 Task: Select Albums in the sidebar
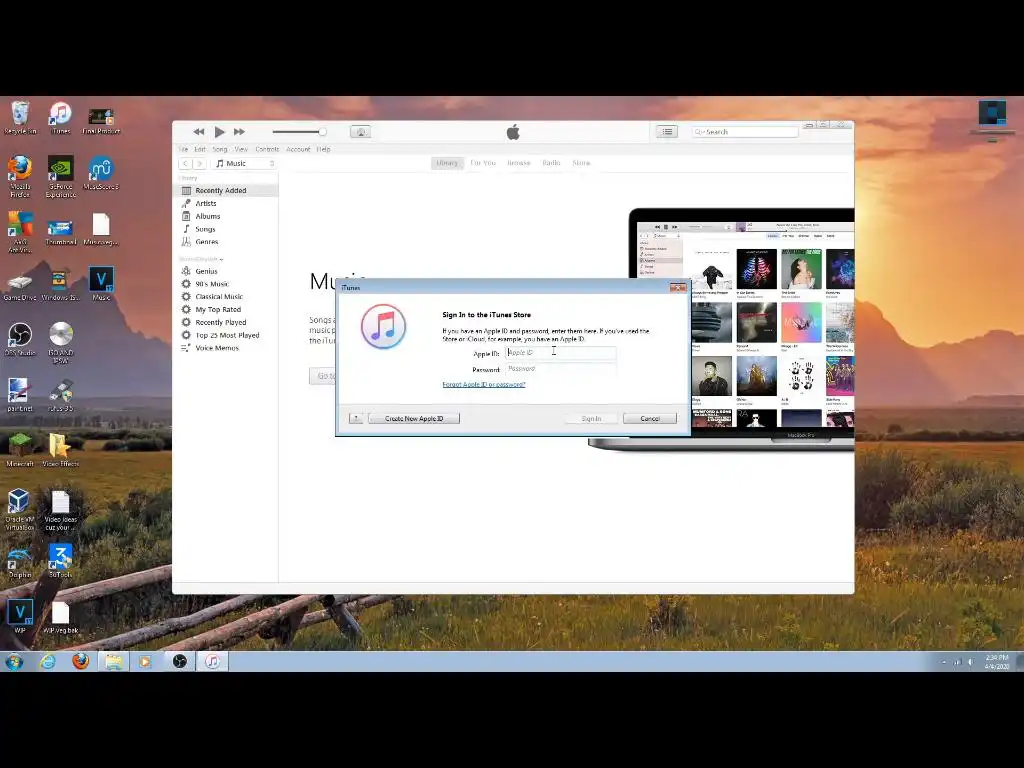(227, 216)
